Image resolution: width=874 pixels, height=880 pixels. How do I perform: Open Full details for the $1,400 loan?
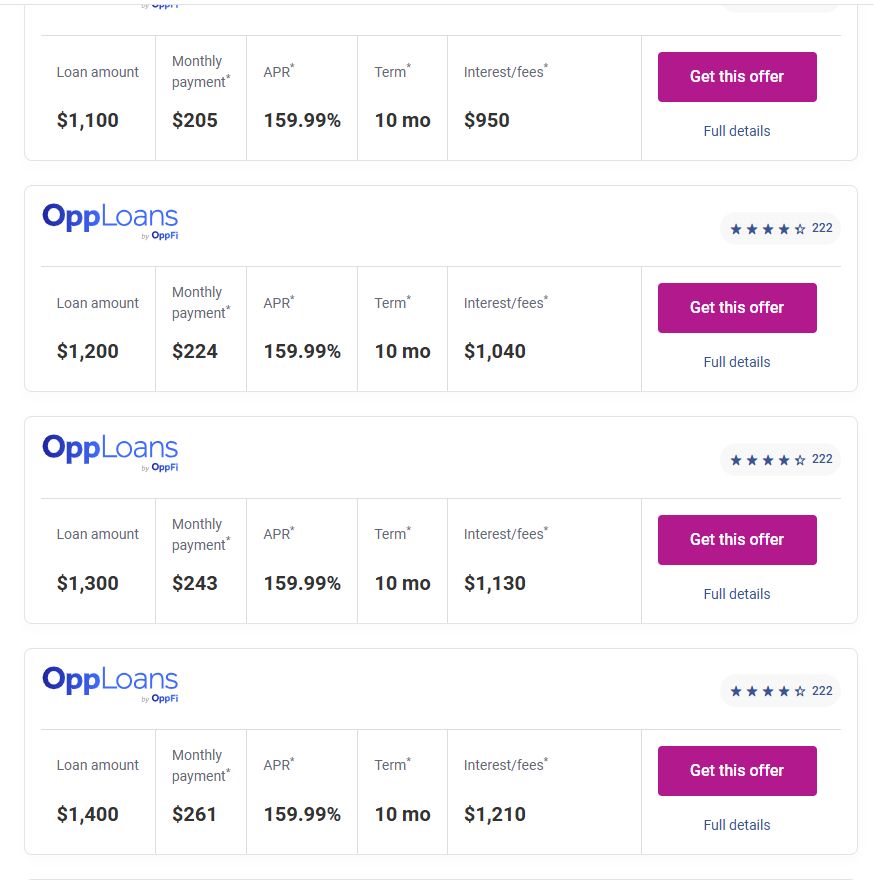click(737, 824)
